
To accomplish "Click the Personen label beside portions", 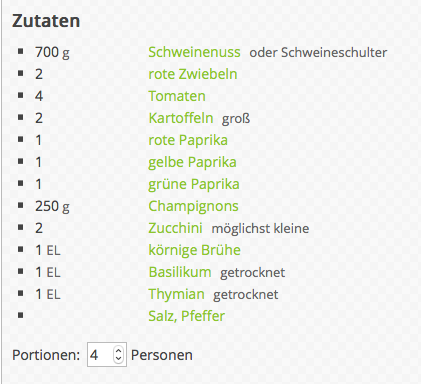I will (x=162, y=355).
